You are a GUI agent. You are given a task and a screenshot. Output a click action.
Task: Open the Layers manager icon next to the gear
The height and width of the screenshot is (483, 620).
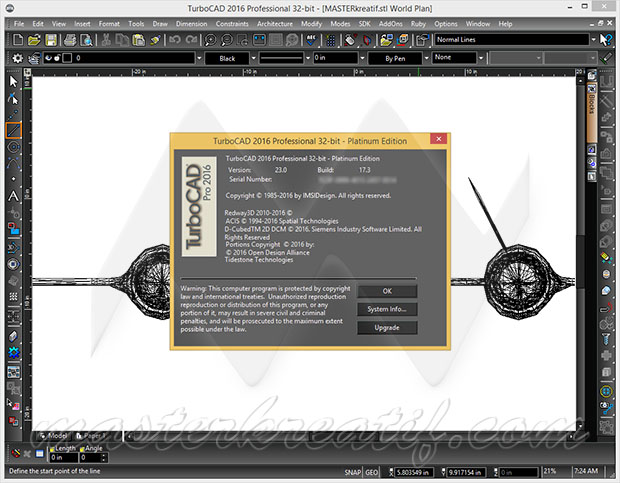coord(34,58)
